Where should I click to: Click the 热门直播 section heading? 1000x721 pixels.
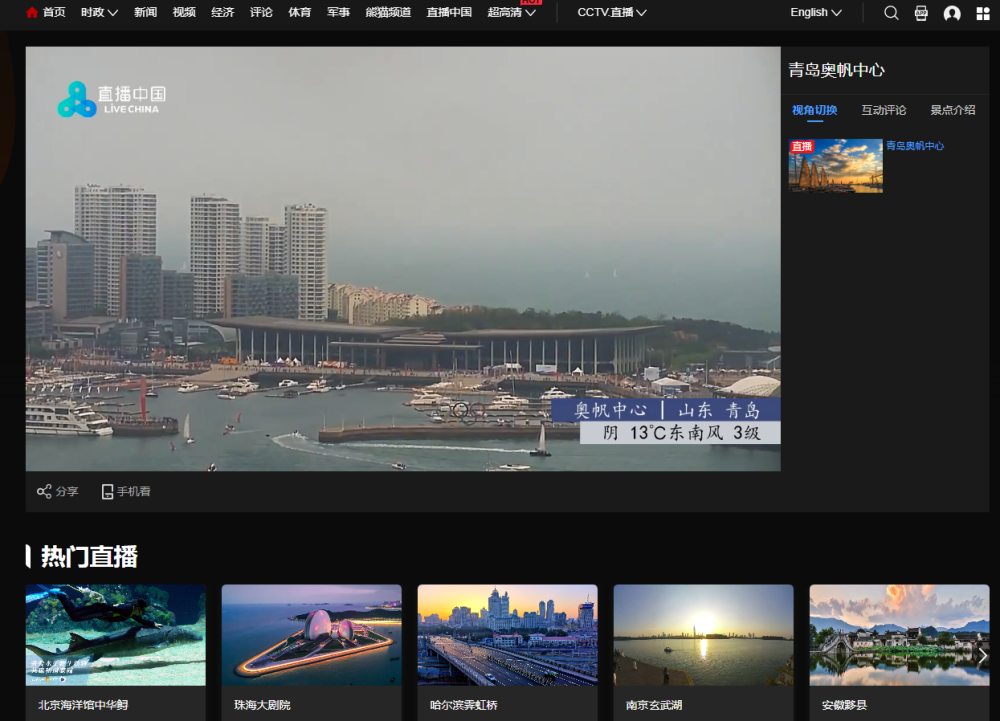click(89, 556)
